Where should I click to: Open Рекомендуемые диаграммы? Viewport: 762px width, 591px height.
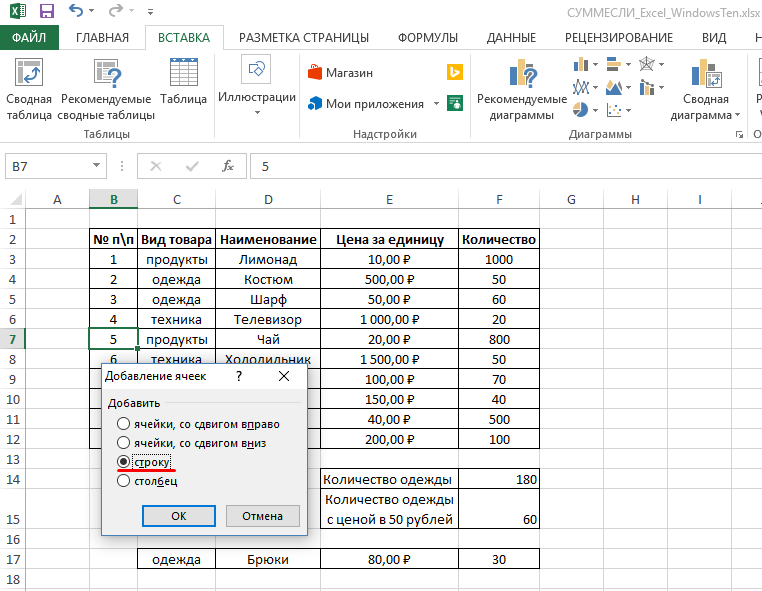pyautogui.click(x=521, y=90)
